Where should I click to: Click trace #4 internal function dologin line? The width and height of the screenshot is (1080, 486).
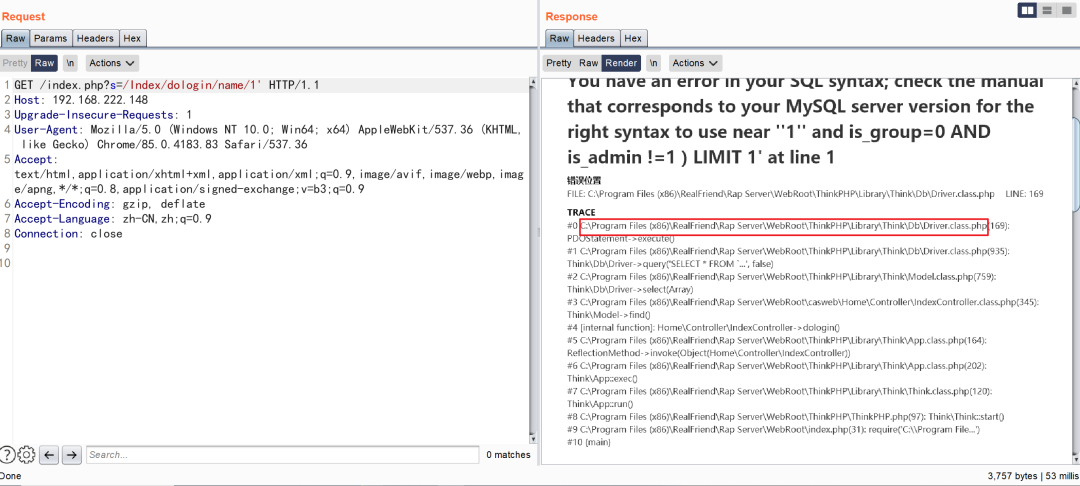pos(703,328)
